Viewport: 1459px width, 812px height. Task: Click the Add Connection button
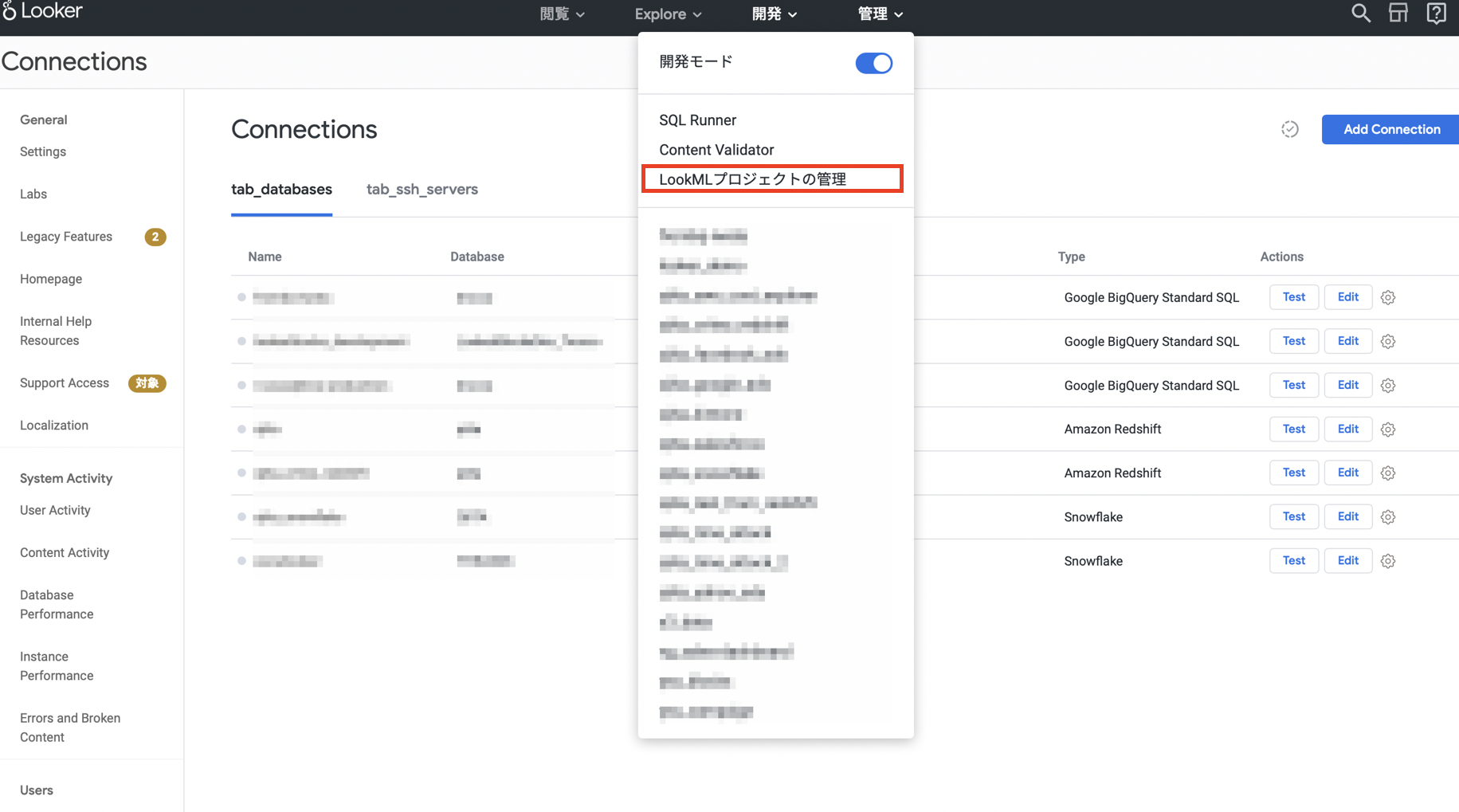[1391, 129]
